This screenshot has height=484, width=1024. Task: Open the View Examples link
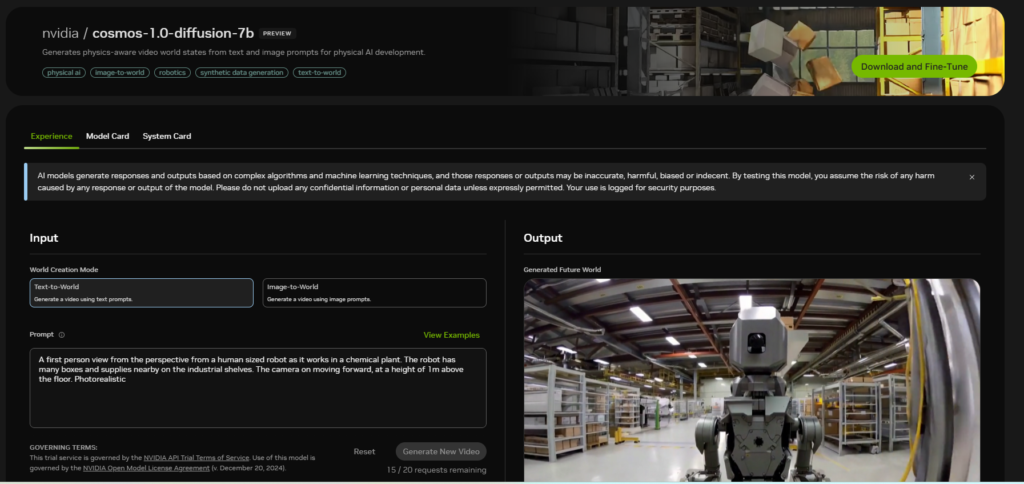click(x=451, y=335)
